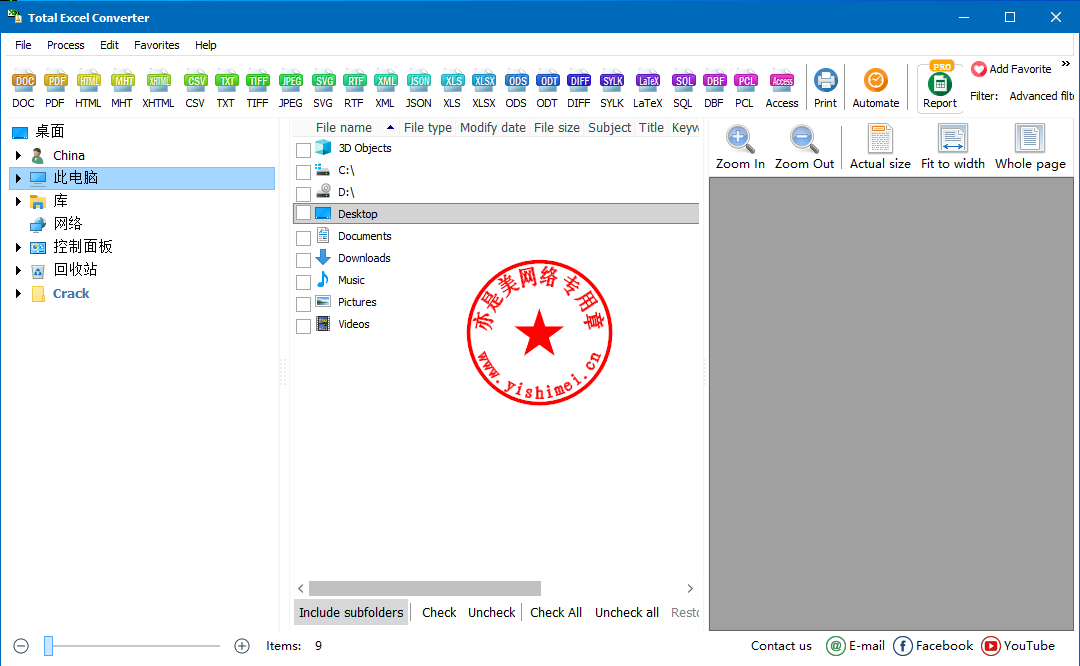Viewport: 1080px width, 666px height.
Task: Expand the 控制面板 tree node
Action: (19, 247)
